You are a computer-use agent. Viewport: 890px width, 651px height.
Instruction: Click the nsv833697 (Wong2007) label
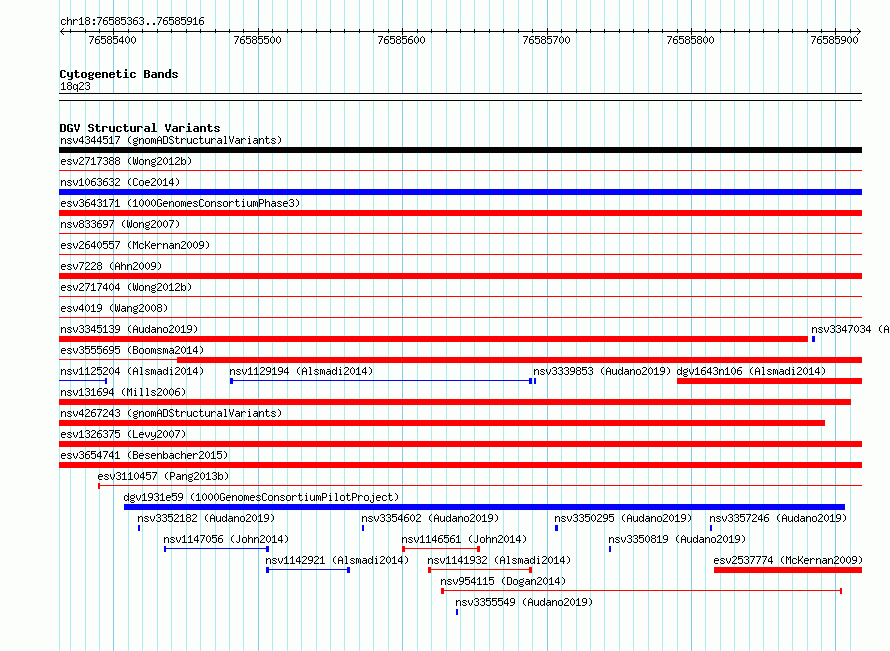[x=120, y=224]
